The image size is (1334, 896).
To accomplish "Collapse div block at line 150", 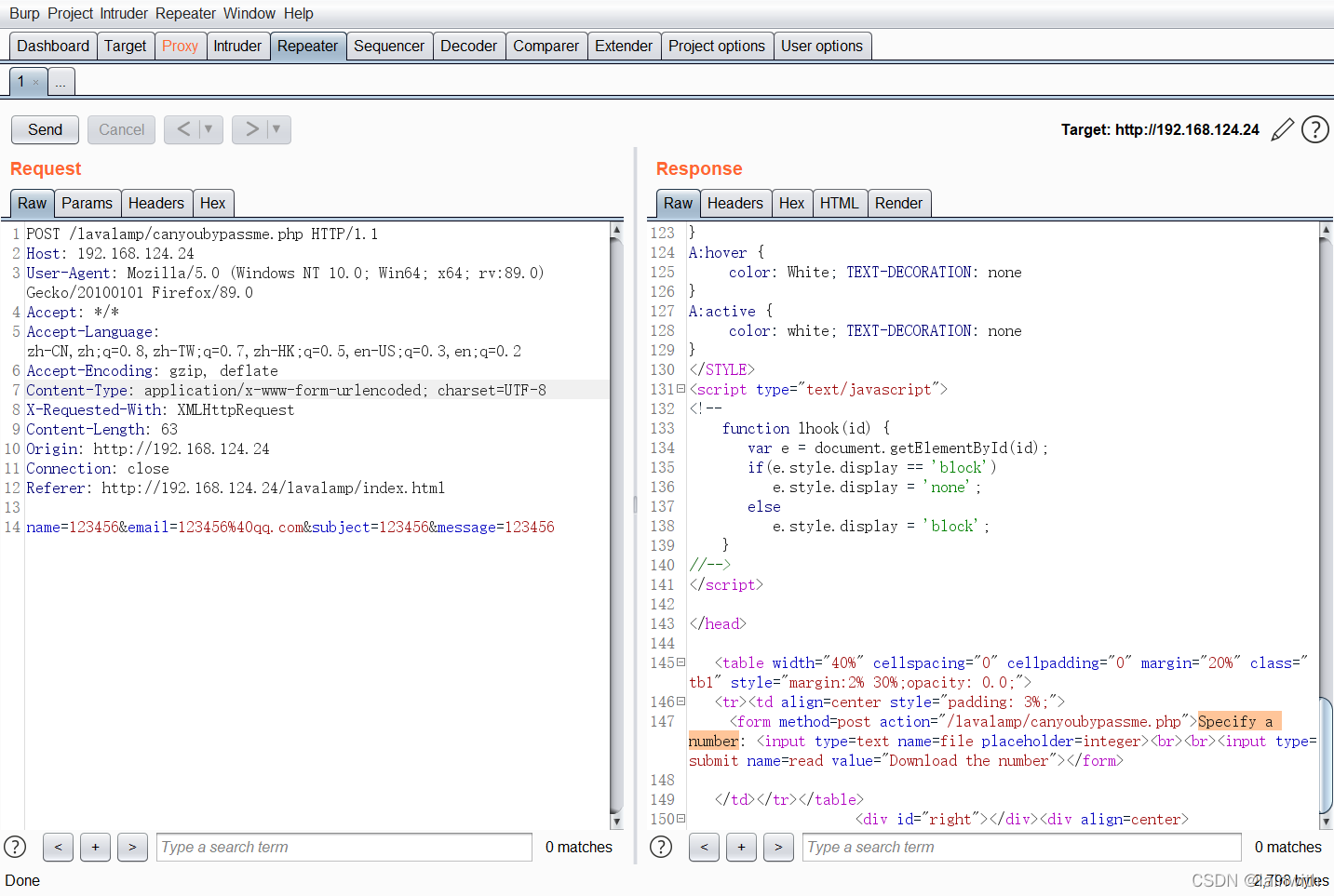I will tap(680, 819).
